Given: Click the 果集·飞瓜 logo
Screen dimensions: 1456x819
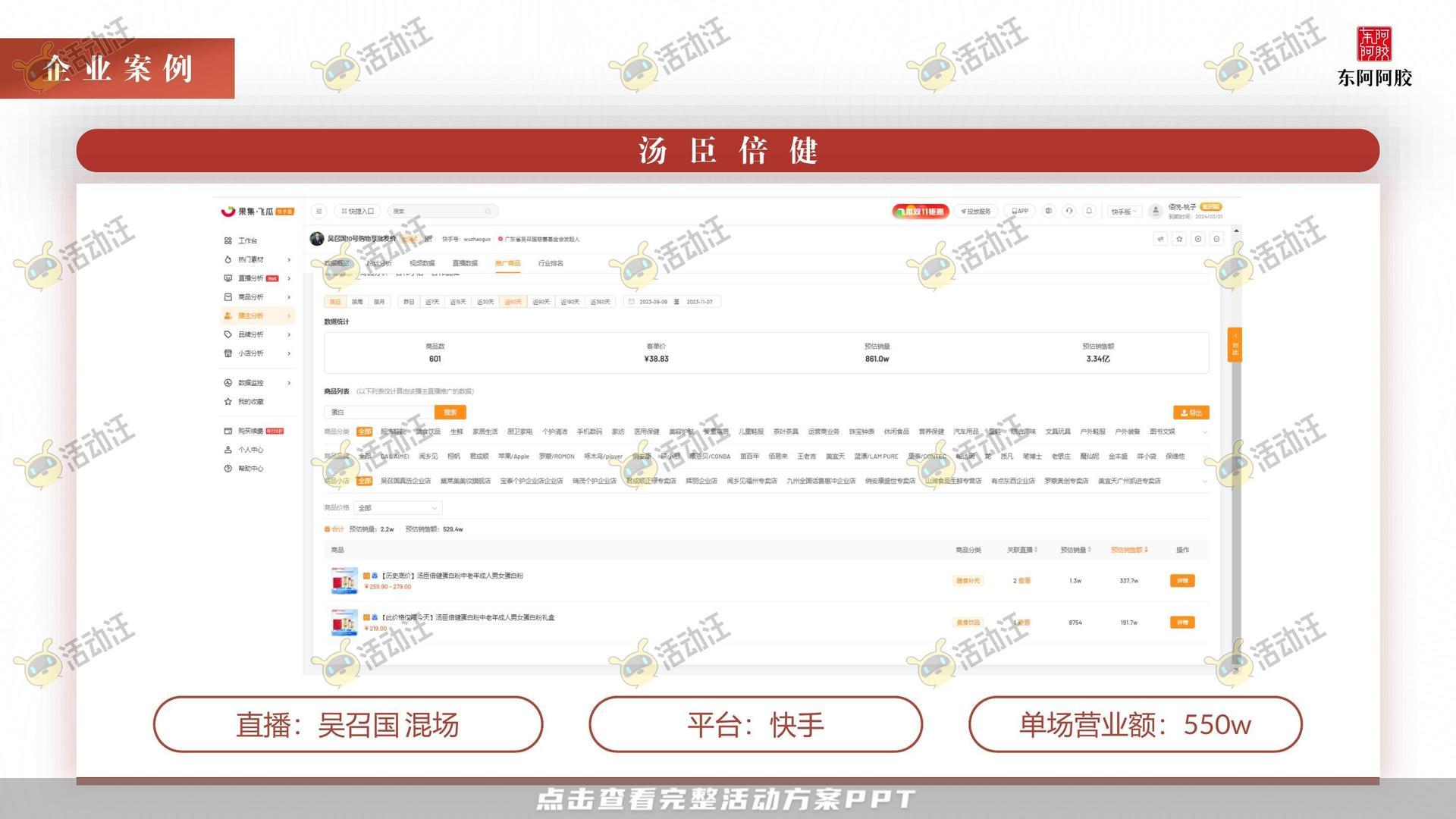Looking at the screenshot, I should (x=256, y=211).
